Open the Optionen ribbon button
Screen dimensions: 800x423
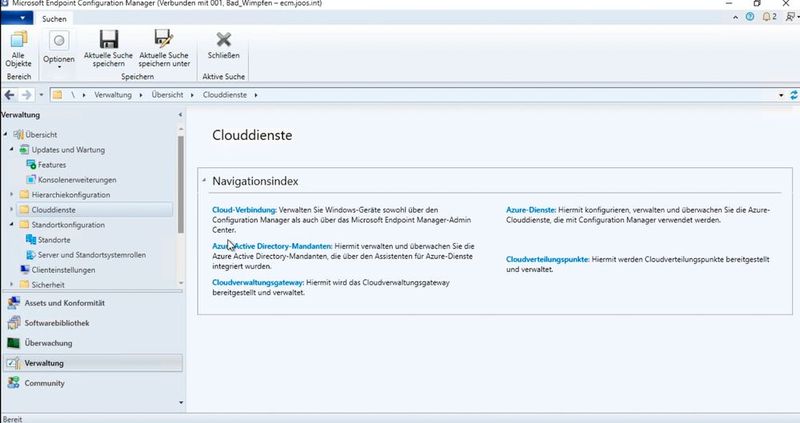(x=59, y=50)
